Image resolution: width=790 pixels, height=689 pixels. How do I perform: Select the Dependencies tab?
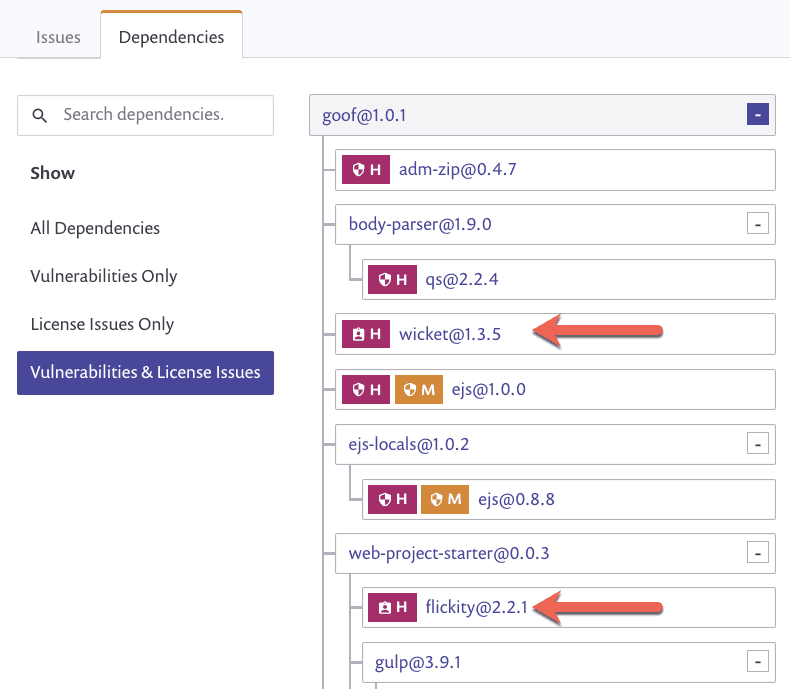tap(171, 36)
